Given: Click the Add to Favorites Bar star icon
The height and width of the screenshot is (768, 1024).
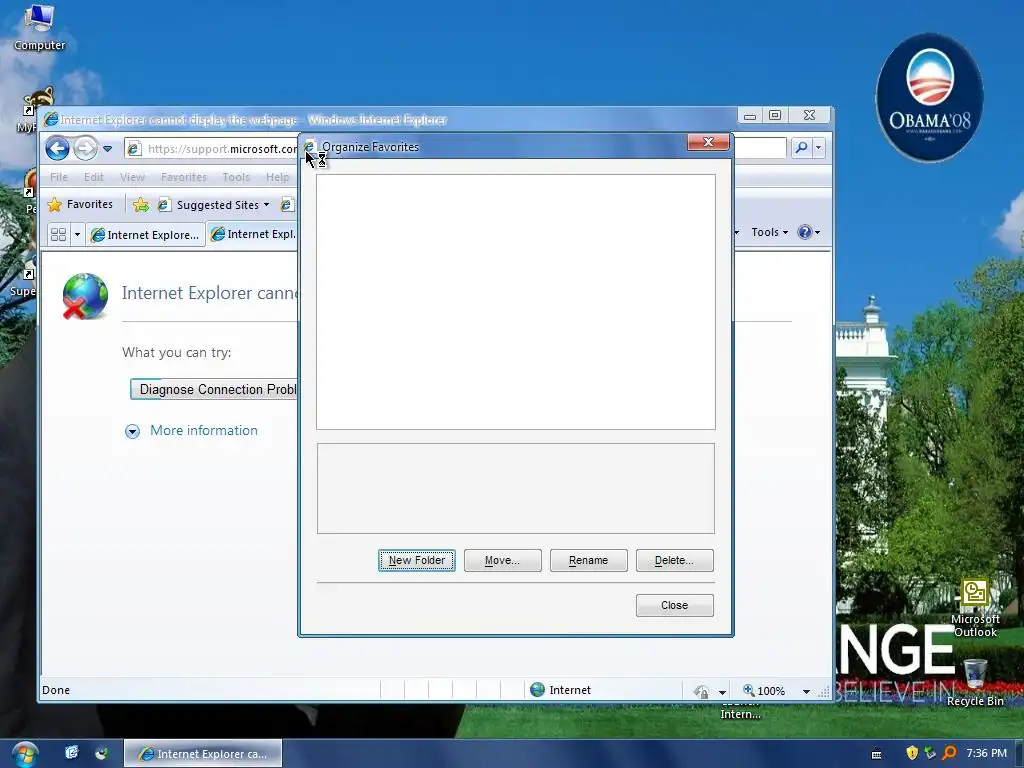Looking at the screenshot, I should tap(141, 205).
